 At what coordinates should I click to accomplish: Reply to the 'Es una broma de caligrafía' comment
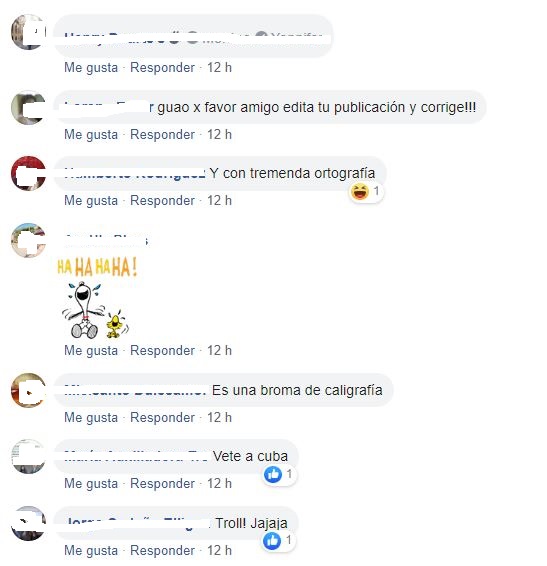point(162,418)
